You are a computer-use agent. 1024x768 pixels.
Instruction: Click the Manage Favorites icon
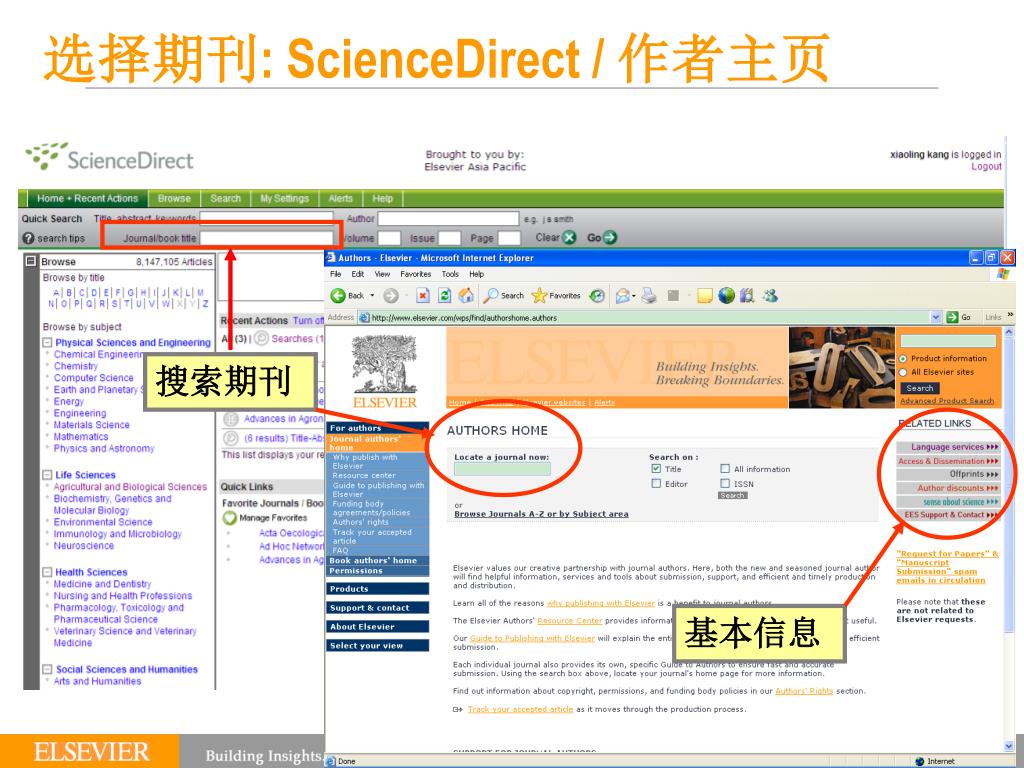[x=229, y=518]
